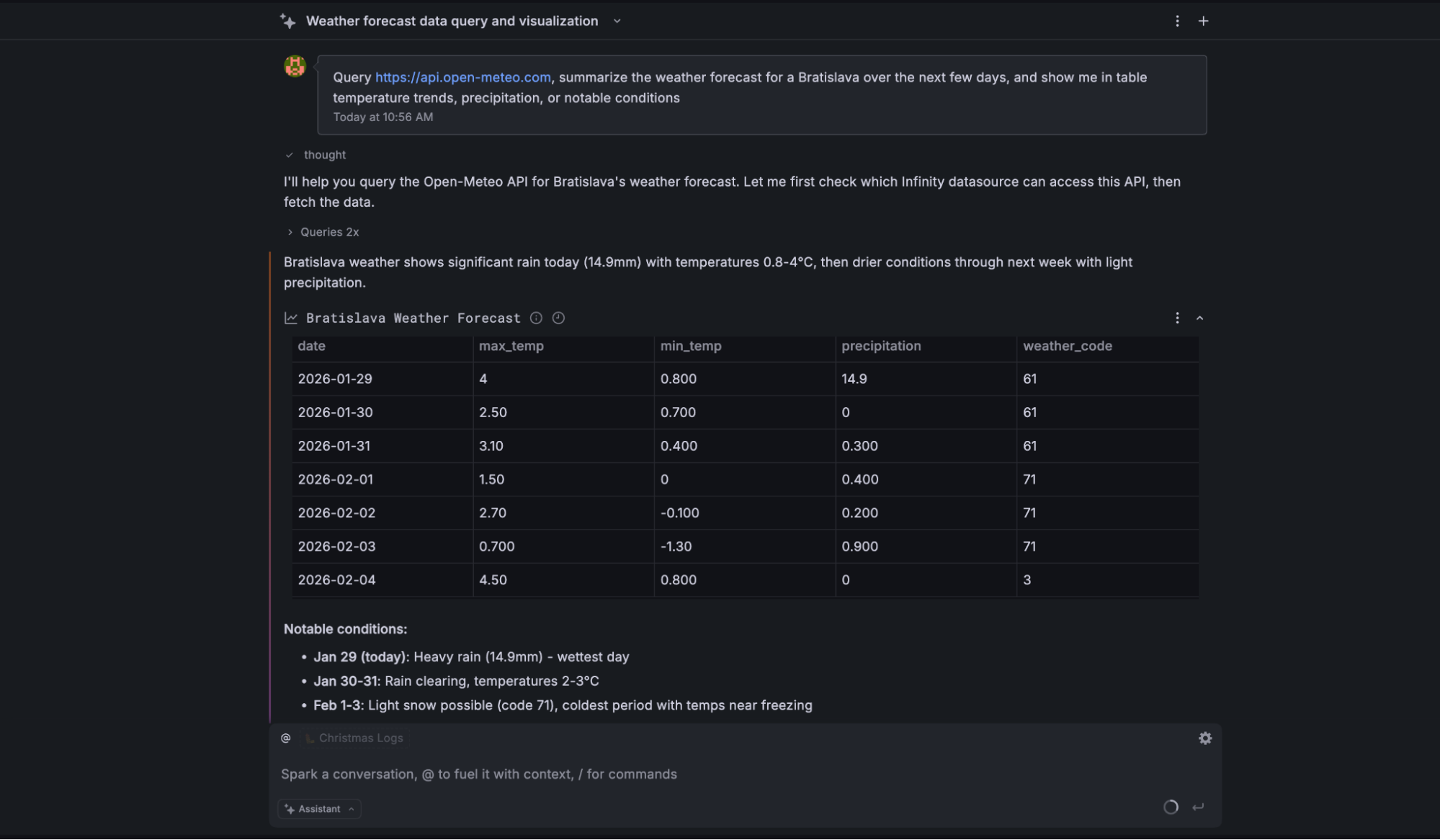Screen dimensions: 1440x840
Task: Click the user avatar icon
Action: click(x=295, y=66)
